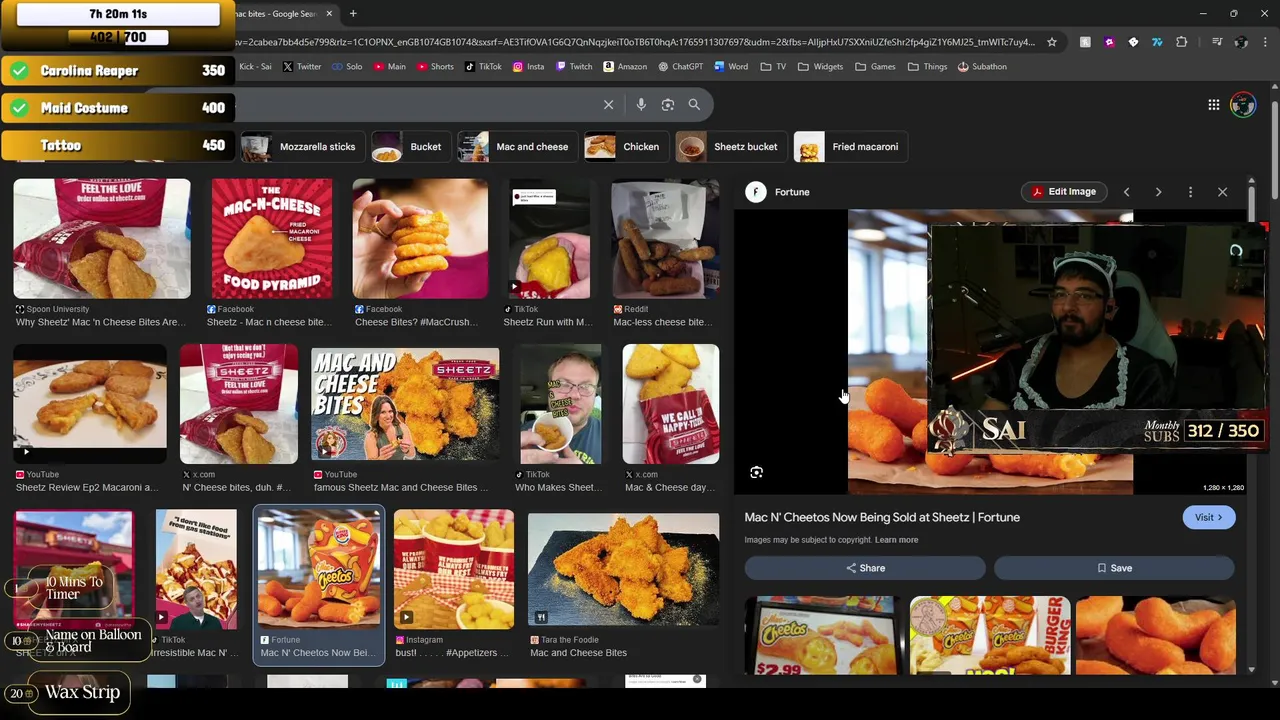Start voice search with the microphone icon
The height and width of the screenshot is (720, 1280).
click(x=641, y=104)
